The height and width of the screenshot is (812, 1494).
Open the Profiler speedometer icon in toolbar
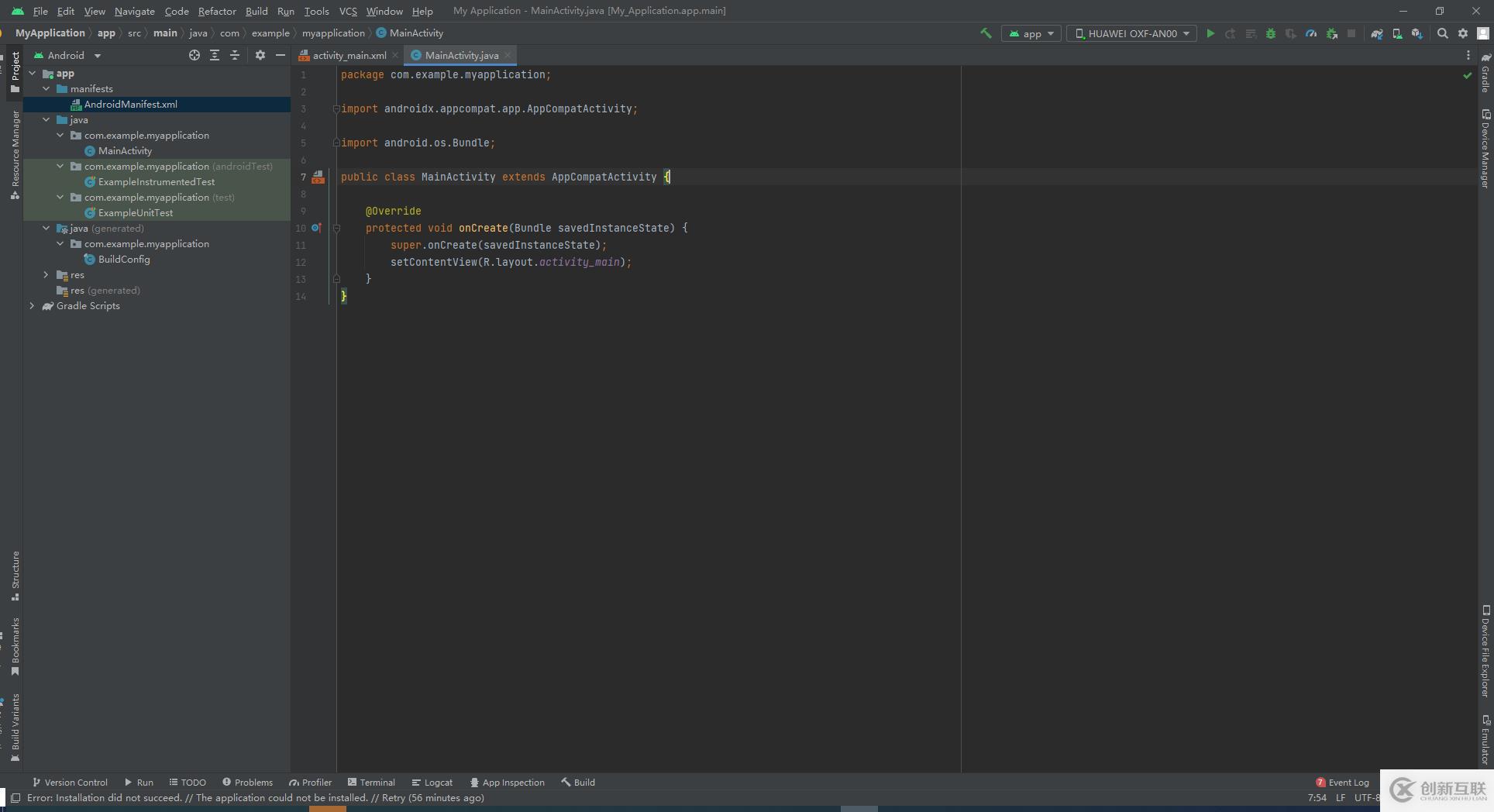(x=1311, y=33)
